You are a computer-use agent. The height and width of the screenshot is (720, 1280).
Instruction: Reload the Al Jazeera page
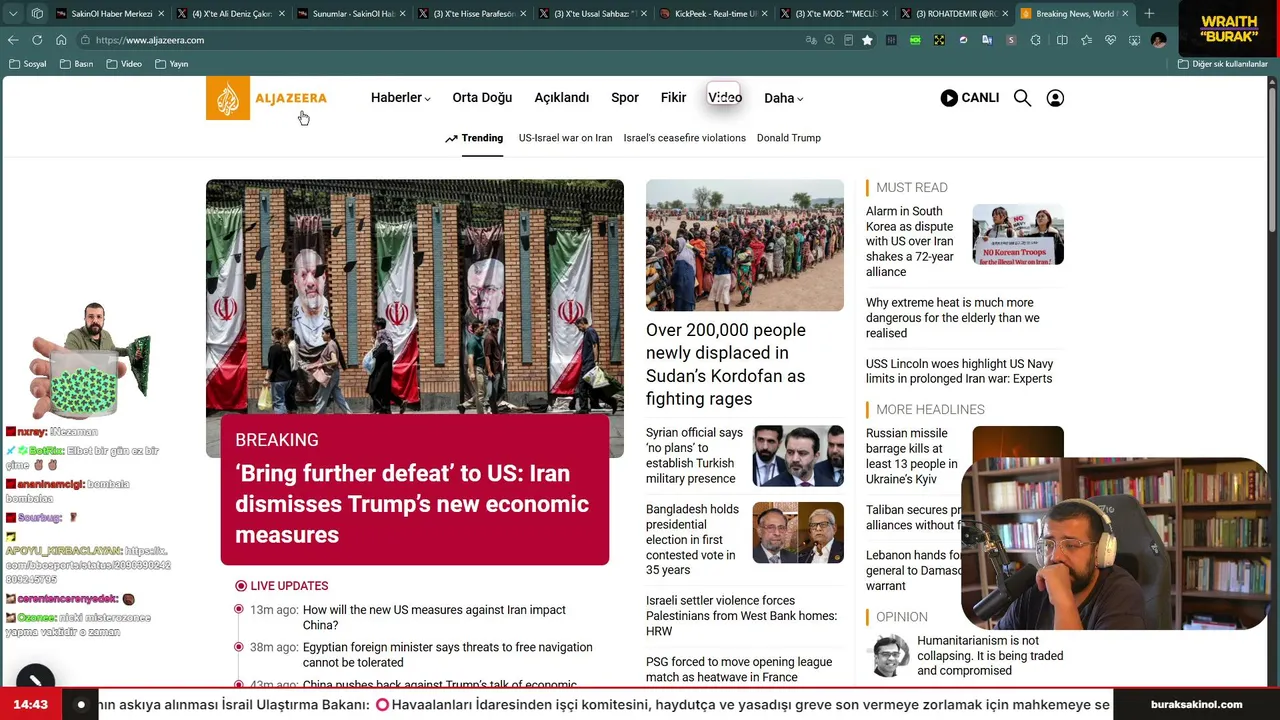pos(37,40)
